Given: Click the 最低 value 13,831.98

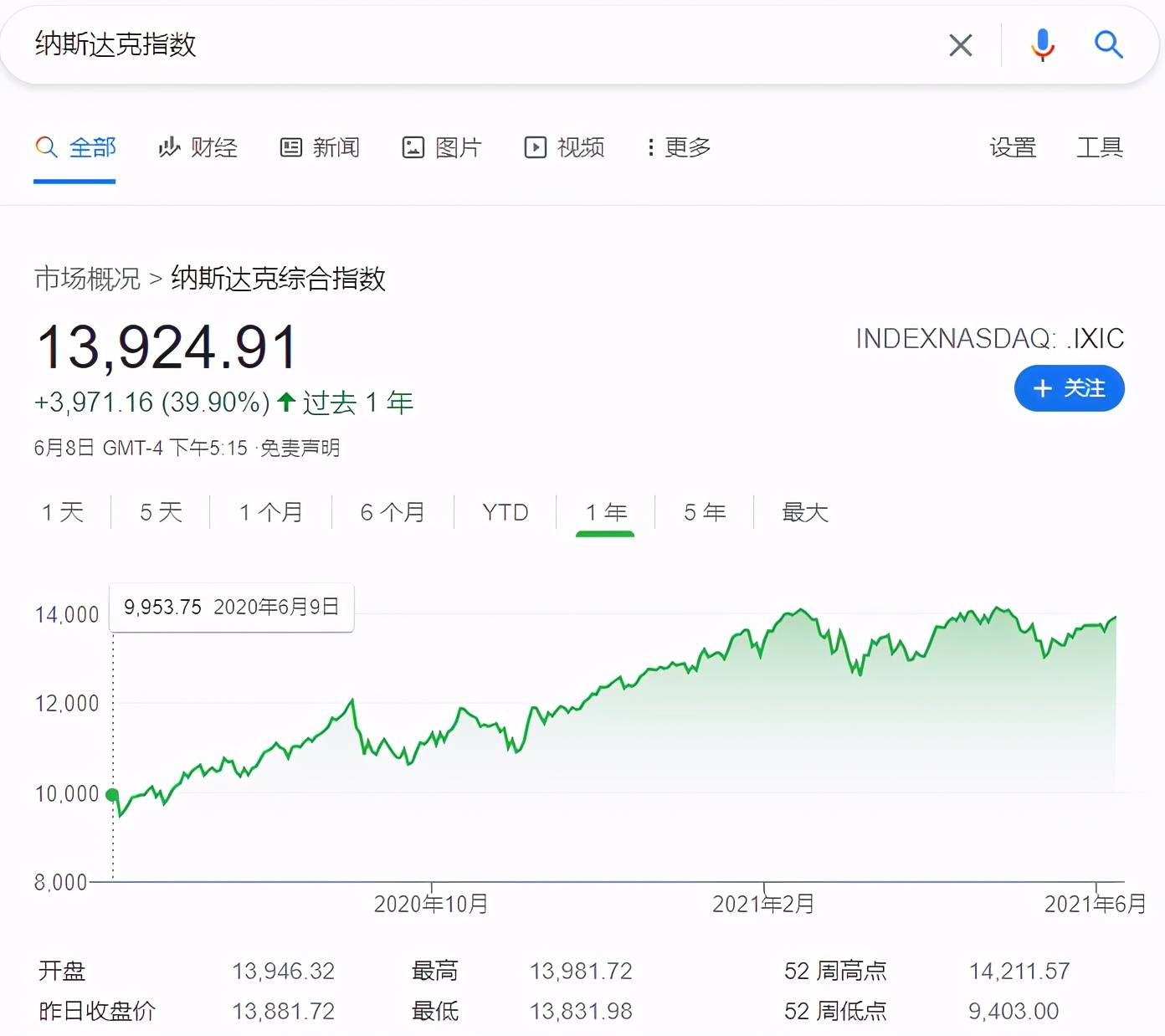Looking at the screenshot, I should 581,1012.
